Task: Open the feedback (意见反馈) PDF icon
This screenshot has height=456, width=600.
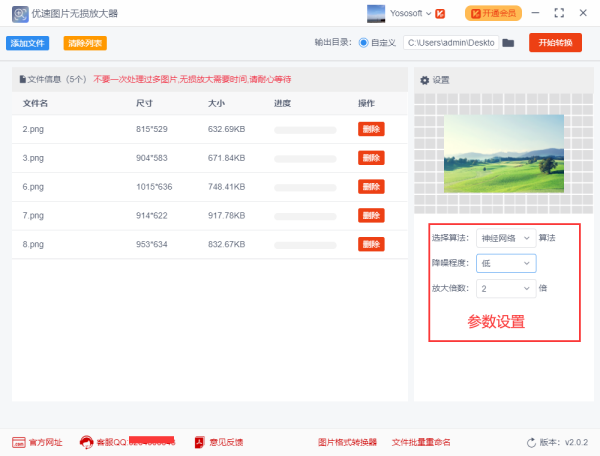Action: (199, 442)
